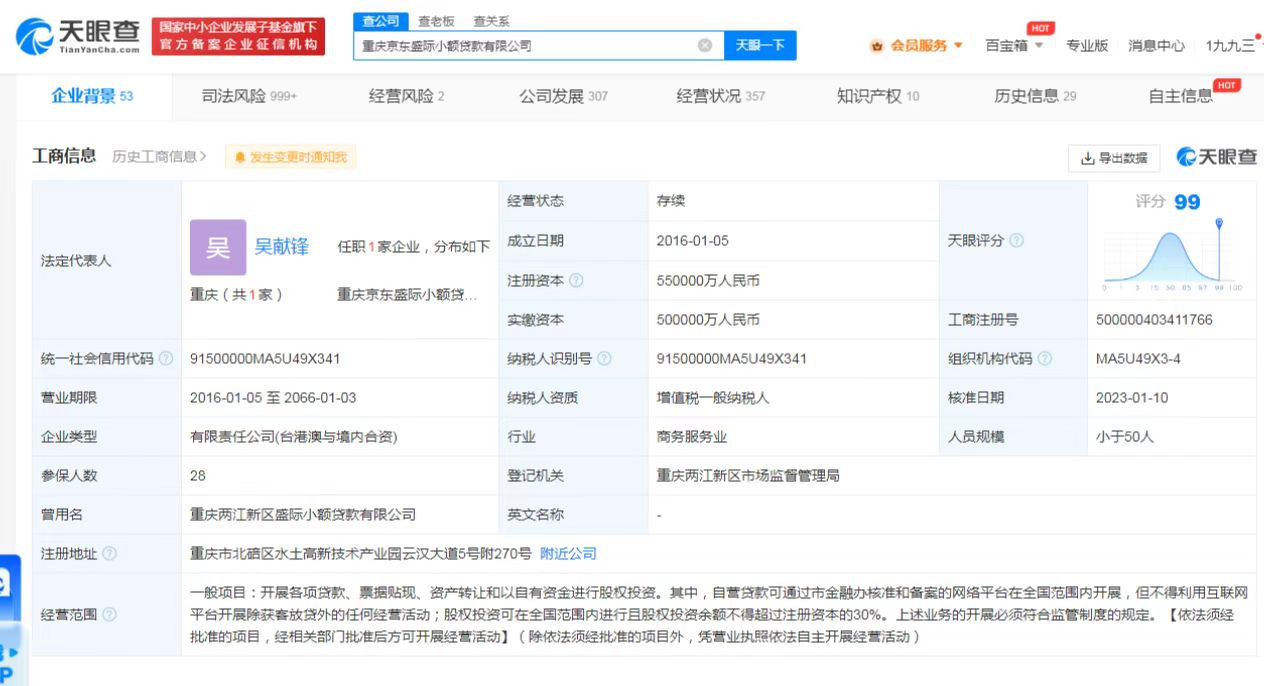Click the help icon next to 天眼评分
Viewport: 1264px width, 686px height.
[1016, 241]
